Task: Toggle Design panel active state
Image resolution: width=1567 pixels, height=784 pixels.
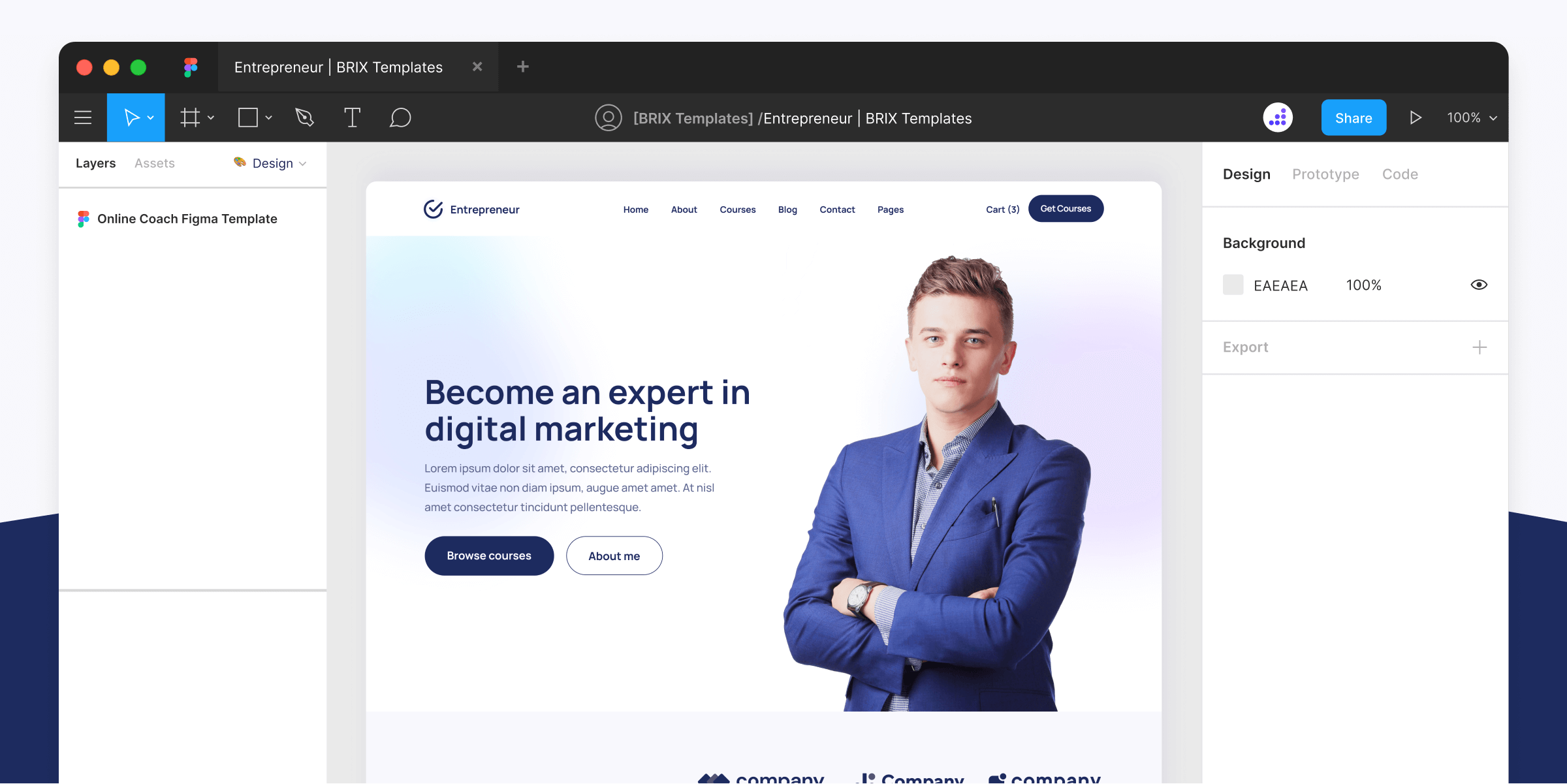Action: tap(1246, 173)
